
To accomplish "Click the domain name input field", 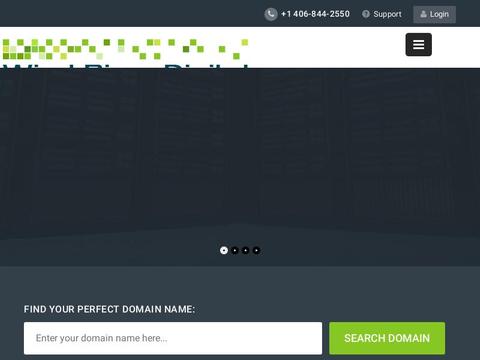I will (x=173, y=338).
